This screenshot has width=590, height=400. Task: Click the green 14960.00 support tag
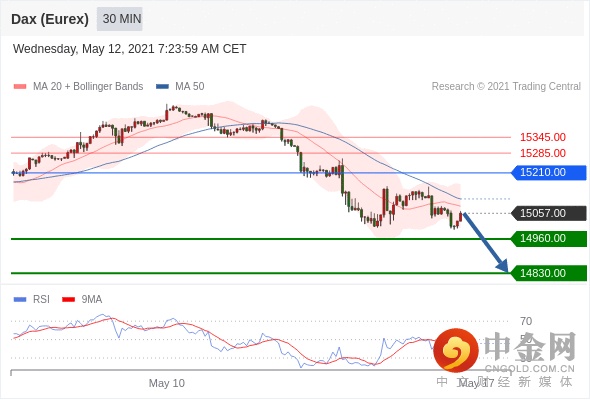coord(549,239)
